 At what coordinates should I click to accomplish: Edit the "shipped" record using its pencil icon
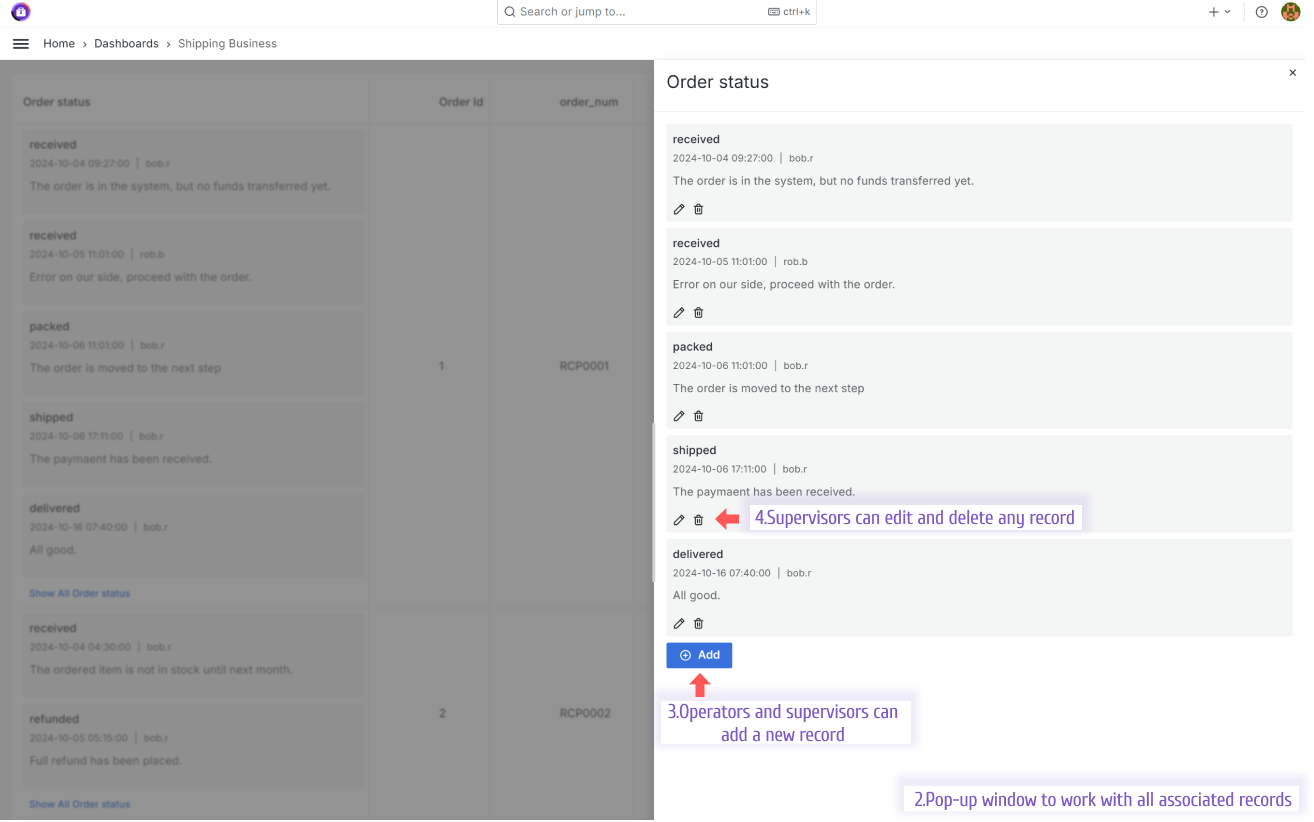[x=679, y=519]
